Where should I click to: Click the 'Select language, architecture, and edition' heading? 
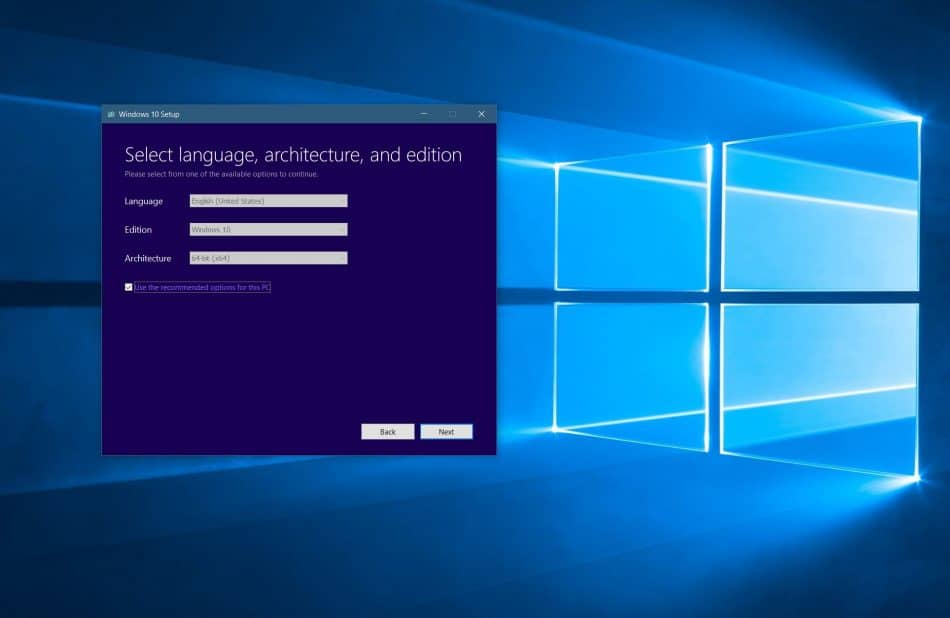pos(293,155)
